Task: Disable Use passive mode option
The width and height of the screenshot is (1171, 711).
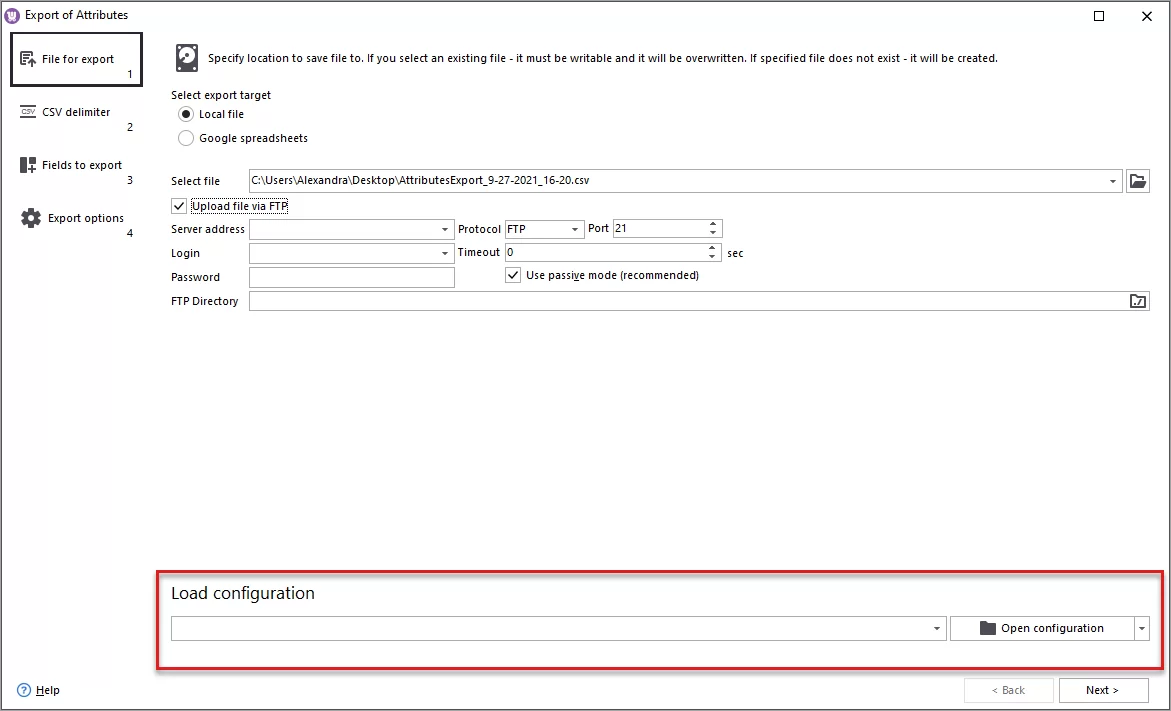Action: pyautogui.click(x=513, y=274)
